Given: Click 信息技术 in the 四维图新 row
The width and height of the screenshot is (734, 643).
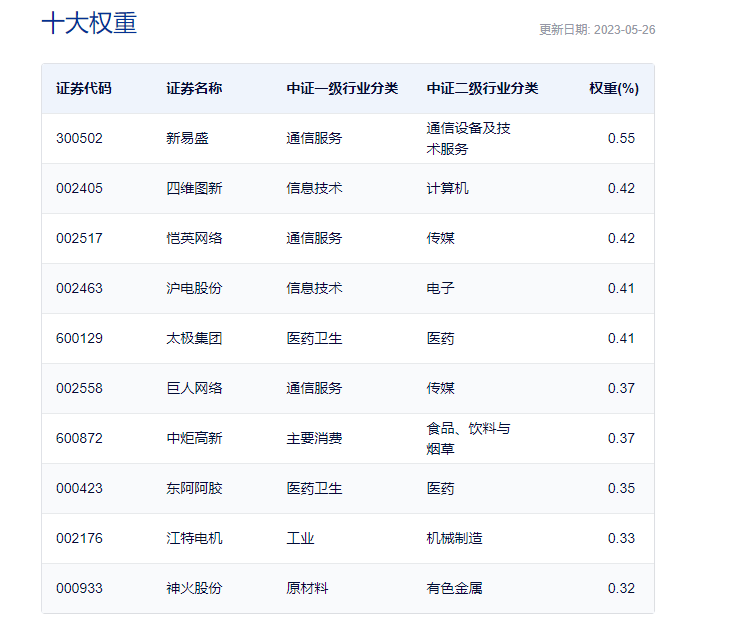Looking at the screenshot, I should click(314, 189).
